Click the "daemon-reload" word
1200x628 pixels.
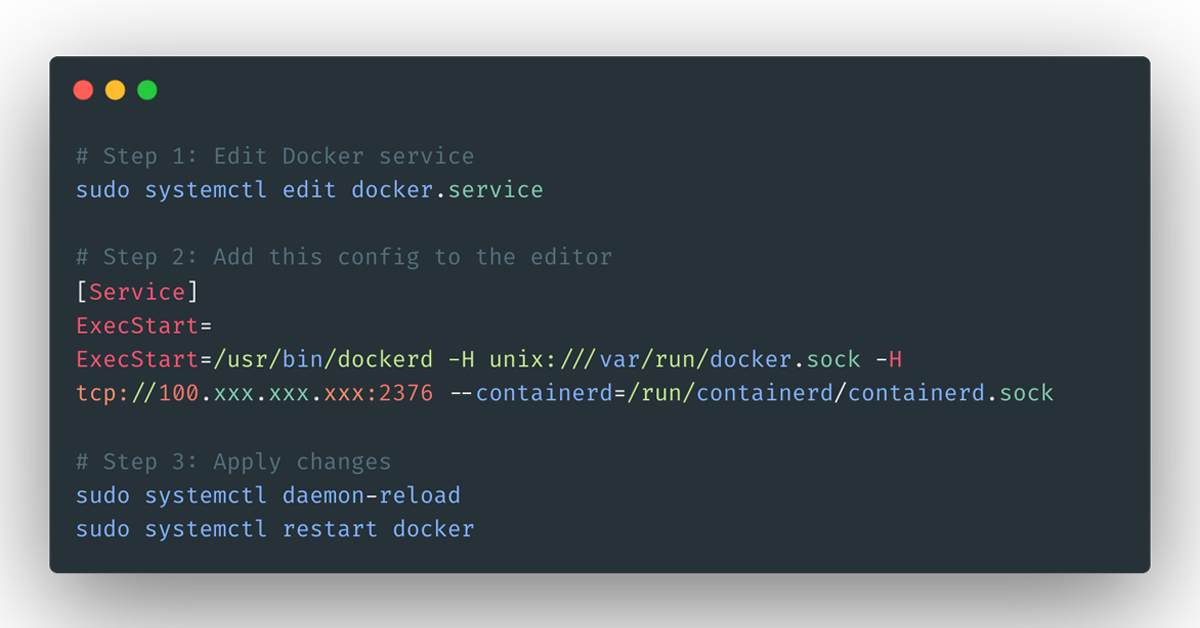point(371,496)
